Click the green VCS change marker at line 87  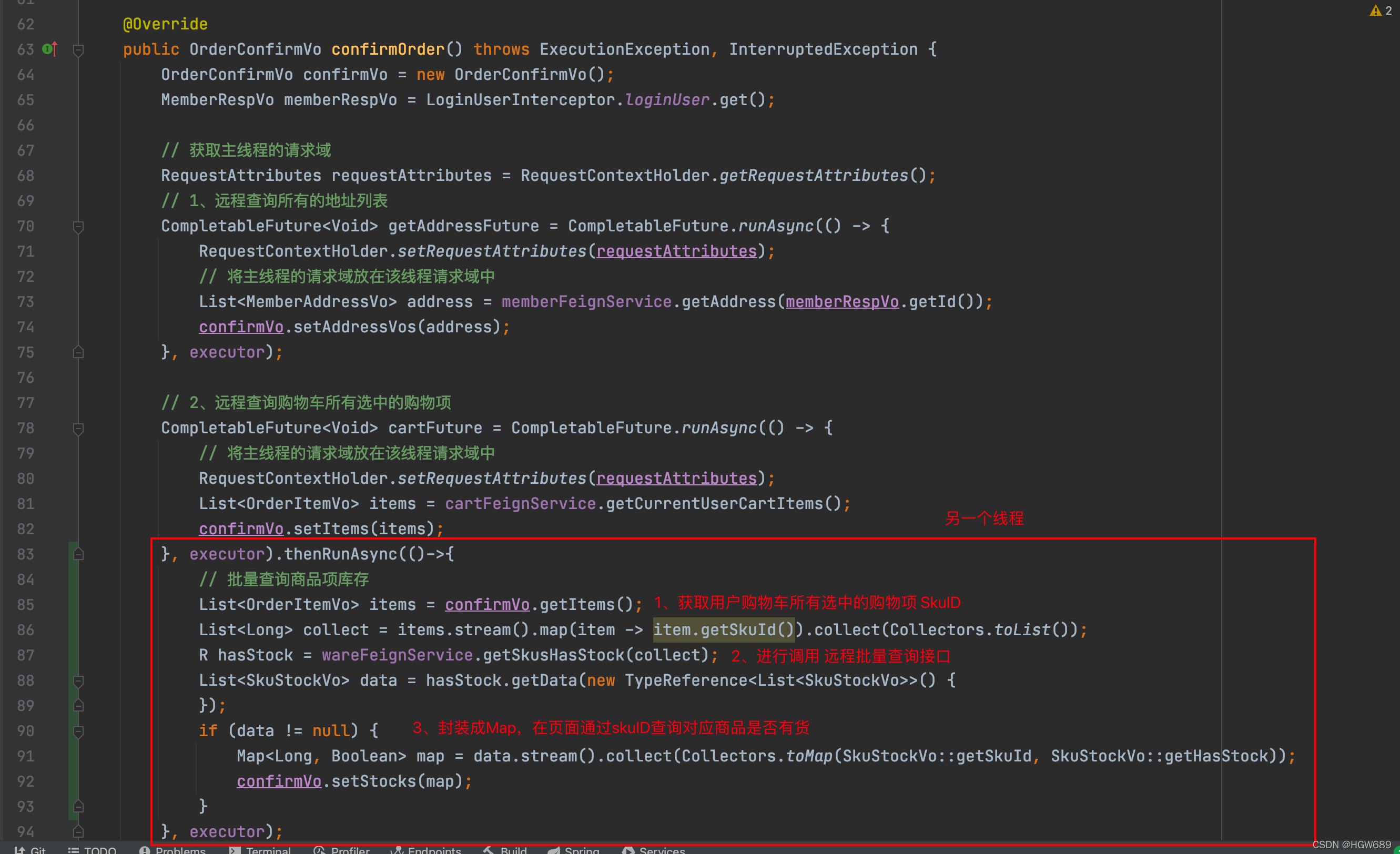[x=73, y=655]
